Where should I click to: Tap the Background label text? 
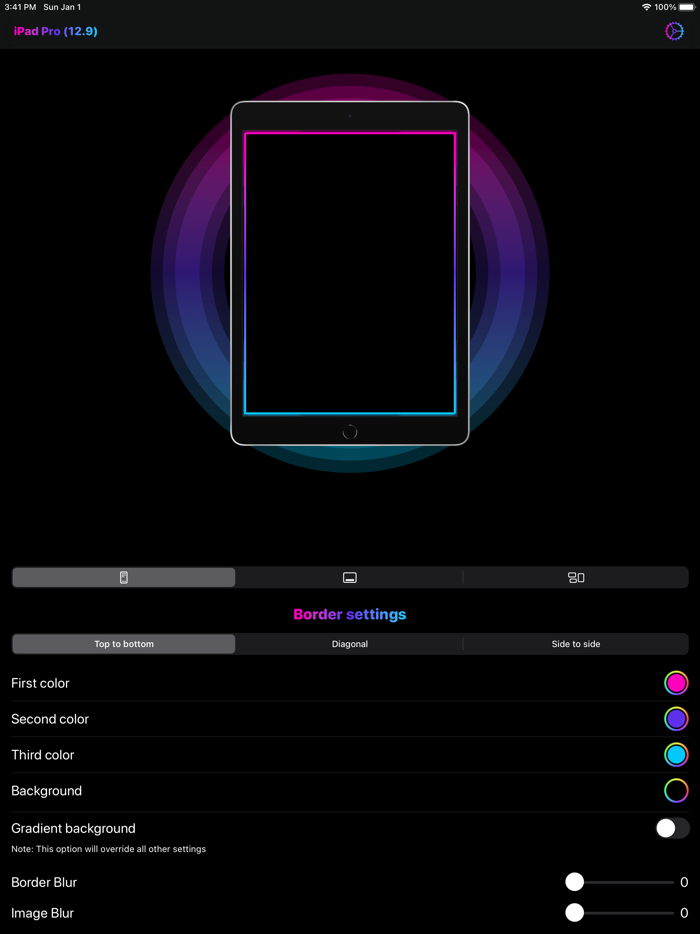click(46, 791)
